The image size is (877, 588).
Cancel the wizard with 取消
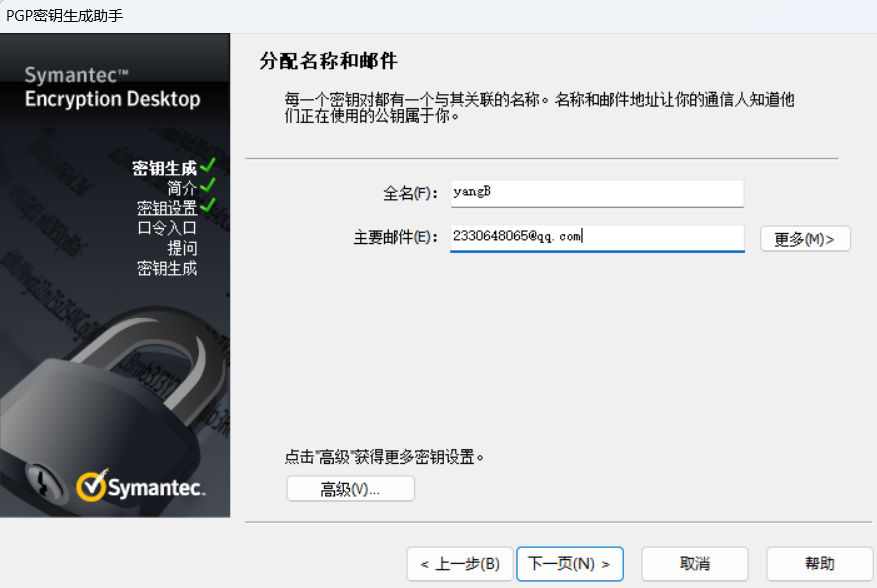click(x=695, y=563)
